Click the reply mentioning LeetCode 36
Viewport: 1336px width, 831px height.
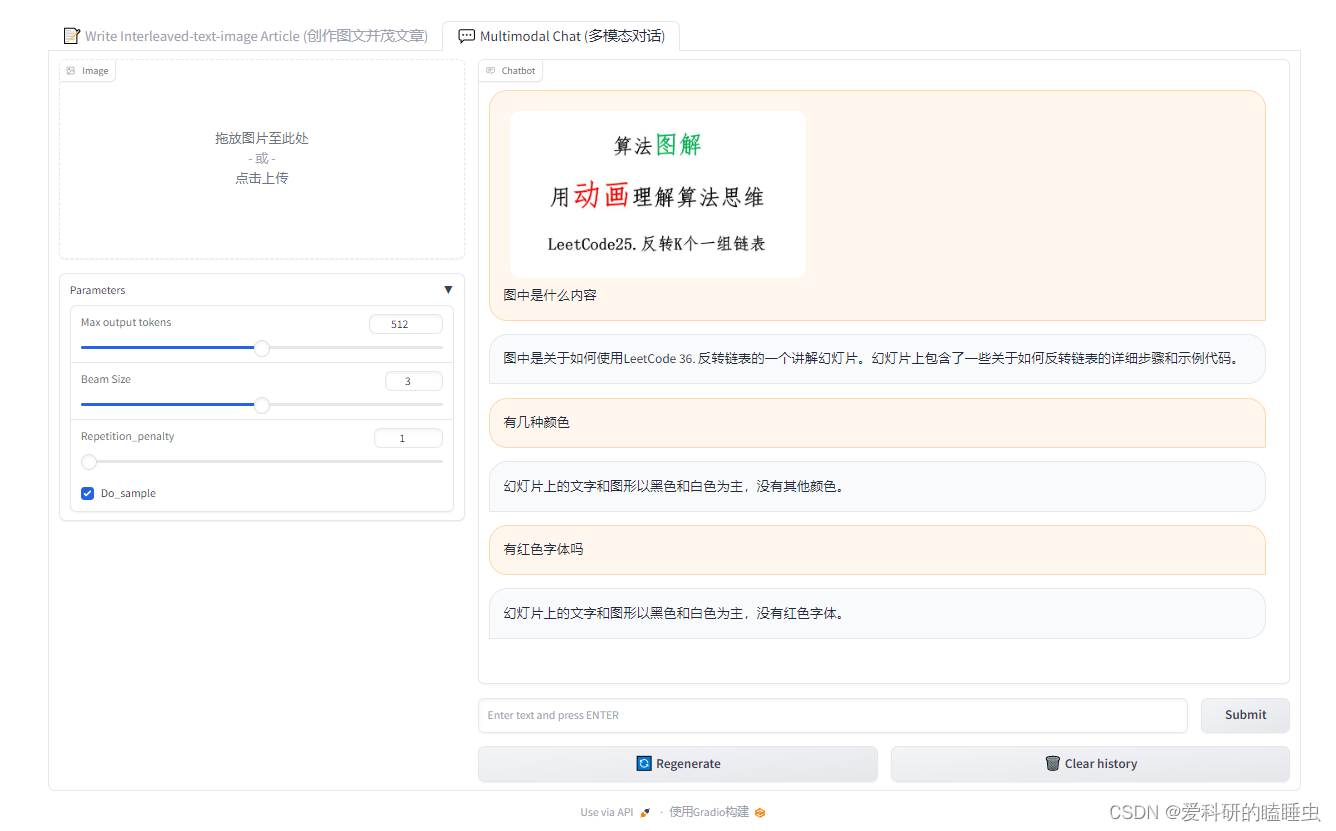pos(877,359)
